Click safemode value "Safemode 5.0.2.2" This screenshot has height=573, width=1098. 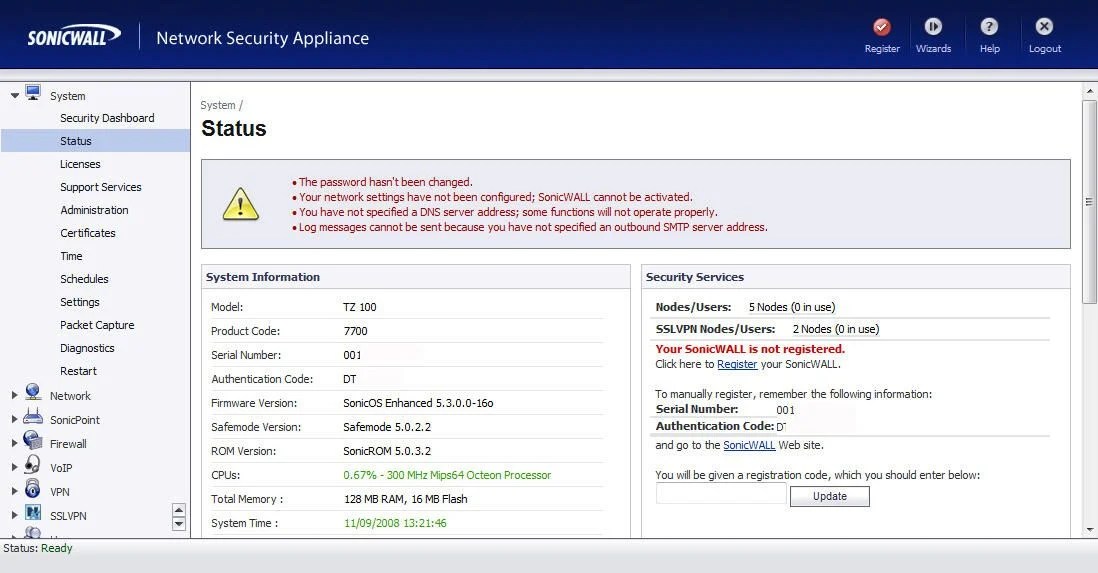(387, 427)
